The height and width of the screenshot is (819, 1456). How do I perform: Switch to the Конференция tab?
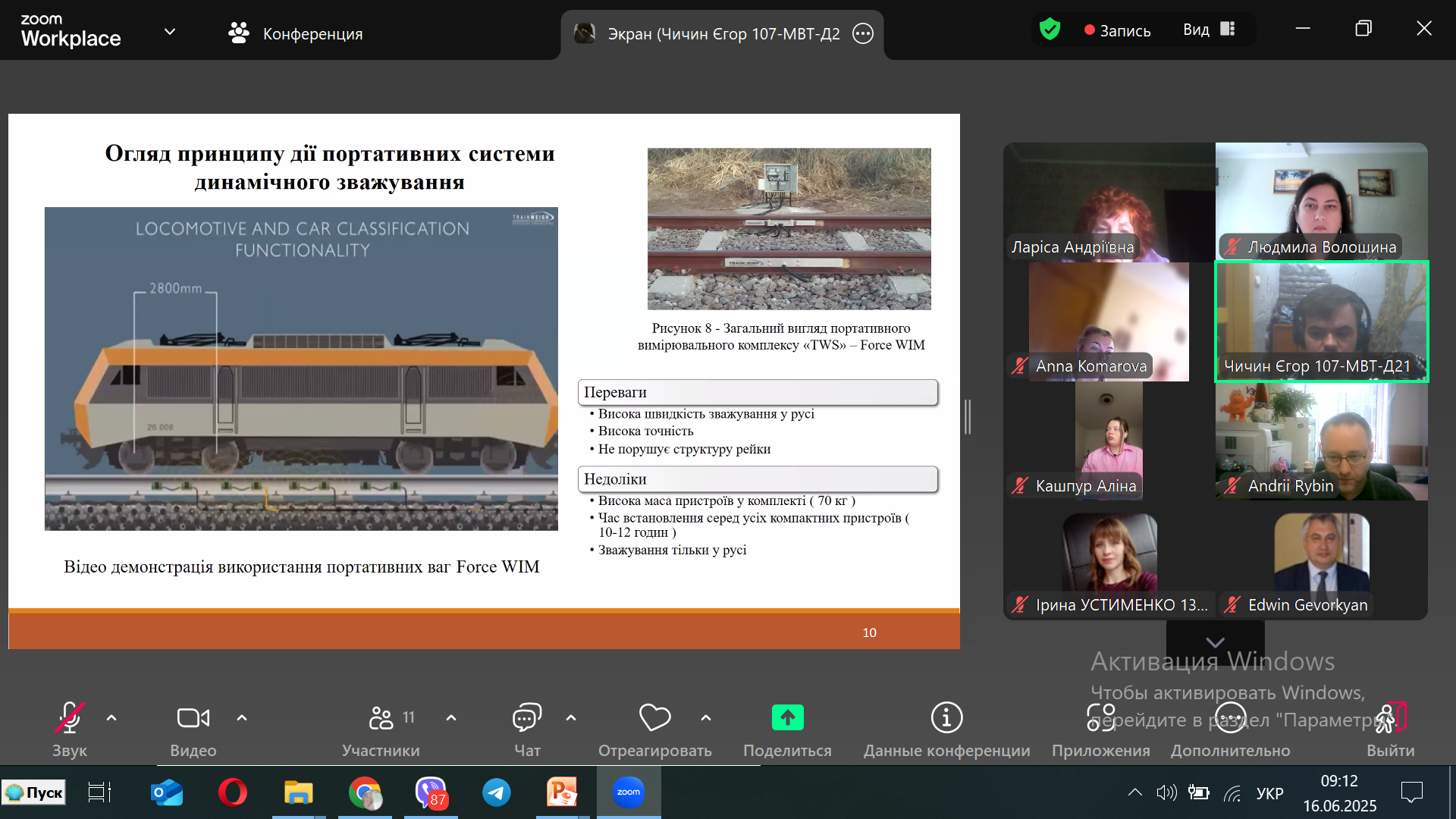click(296, 33)
